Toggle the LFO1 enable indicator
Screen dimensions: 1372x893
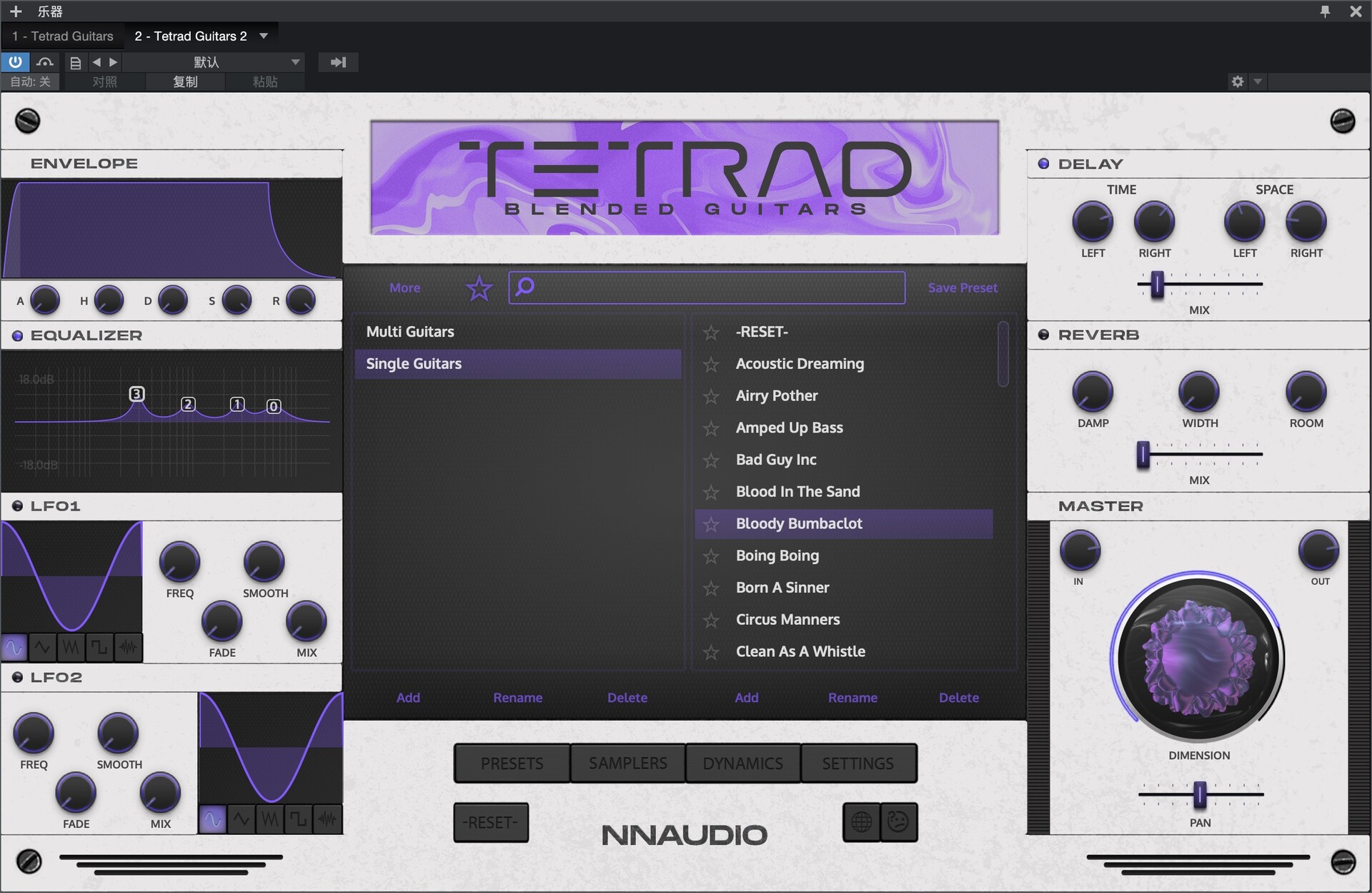(17, 506)
